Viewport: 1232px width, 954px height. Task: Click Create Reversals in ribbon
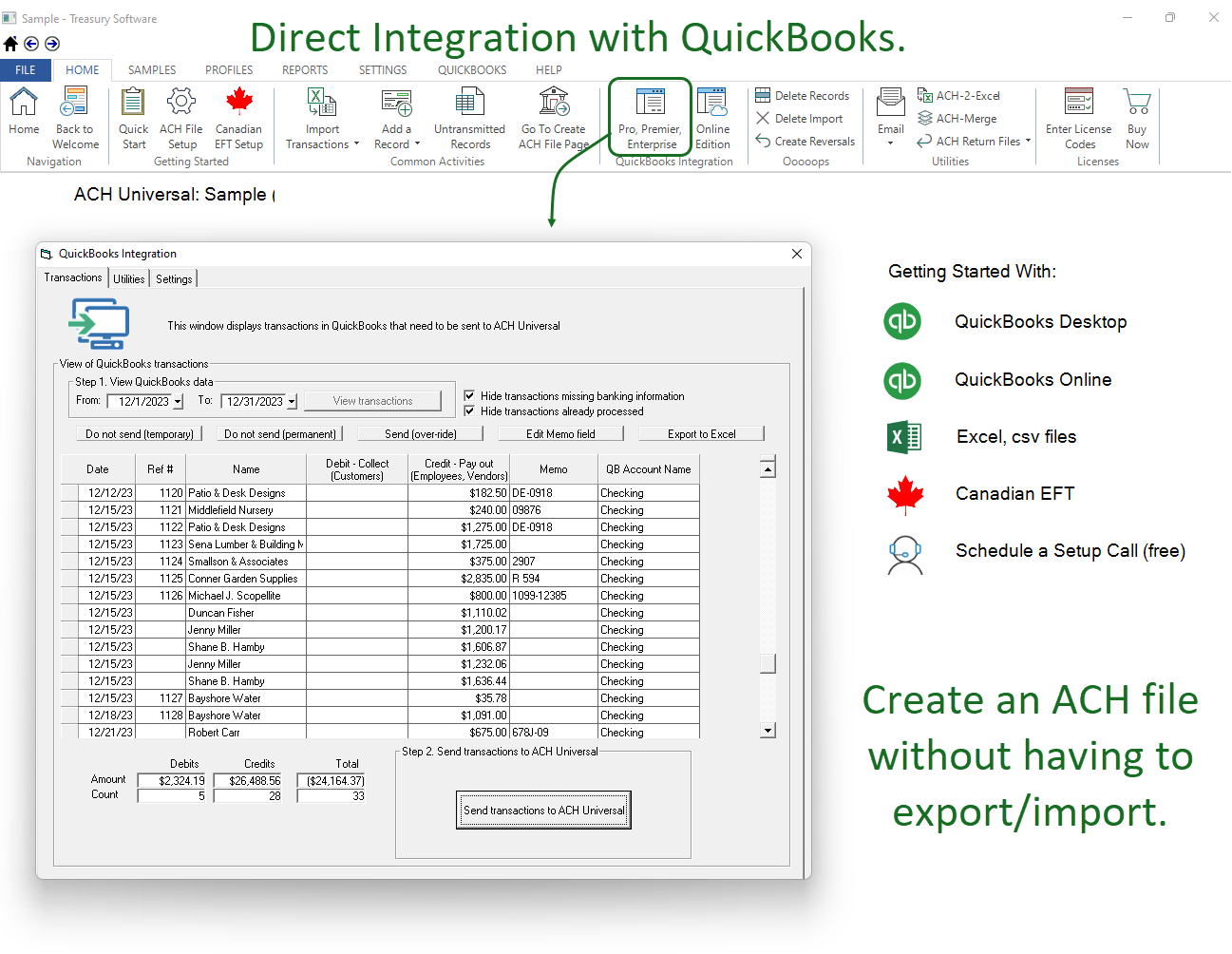806,141
